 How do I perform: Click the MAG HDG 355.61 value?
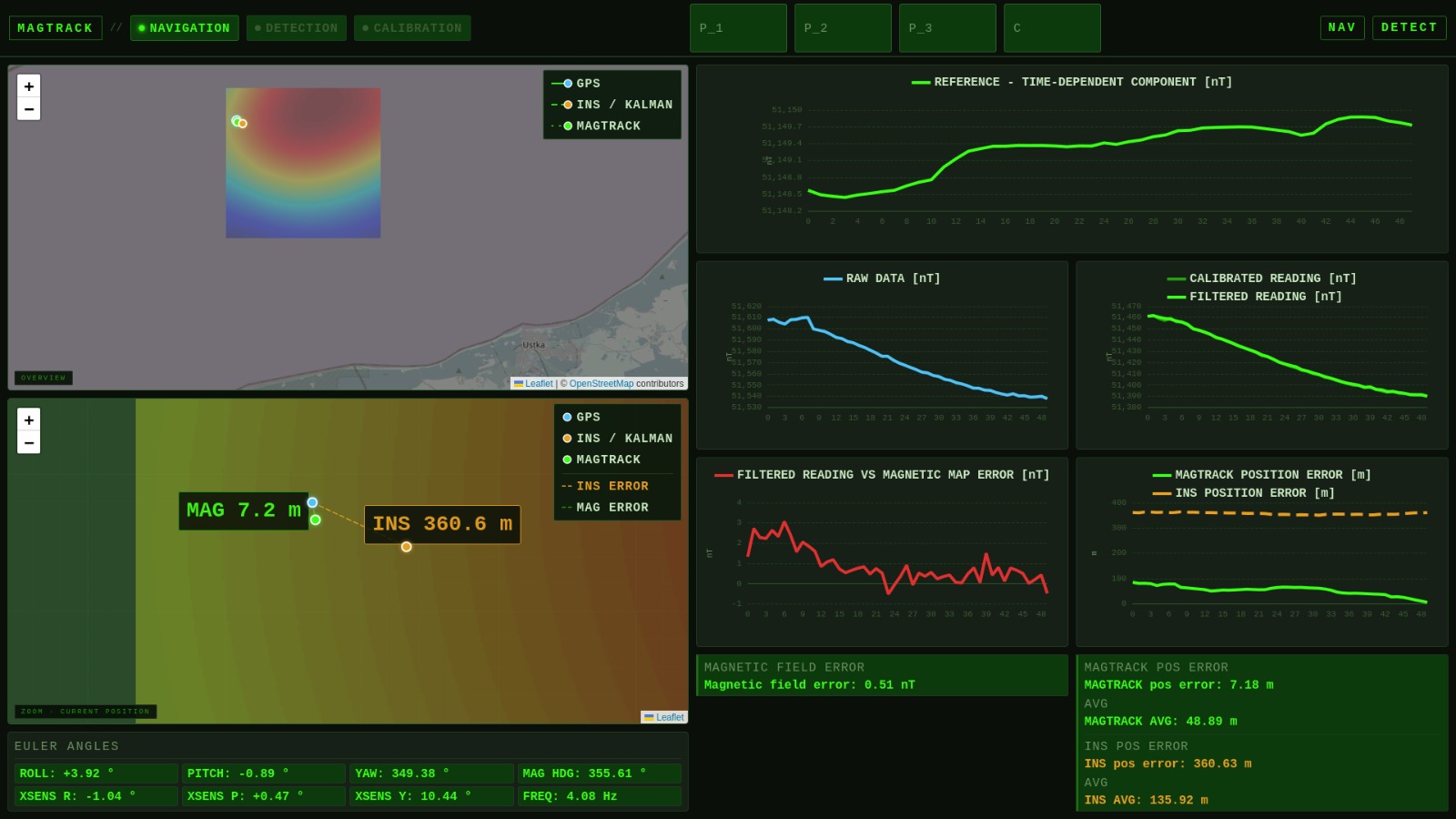pyautogui.click(x=599, y=773)
